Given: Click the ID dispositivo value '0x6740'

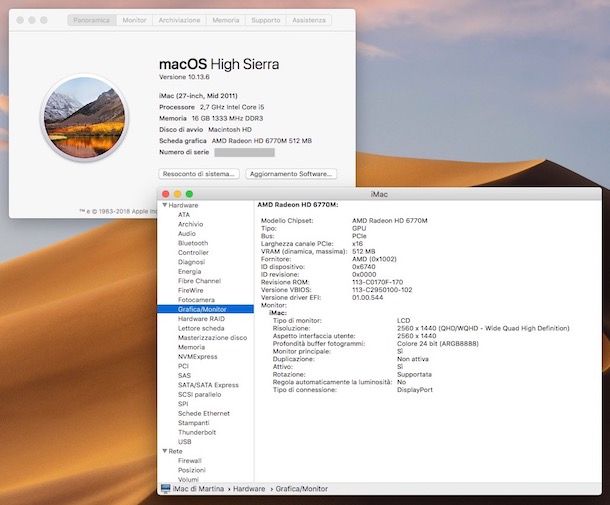Looking at the screenshot, I should tap(364, 267).
